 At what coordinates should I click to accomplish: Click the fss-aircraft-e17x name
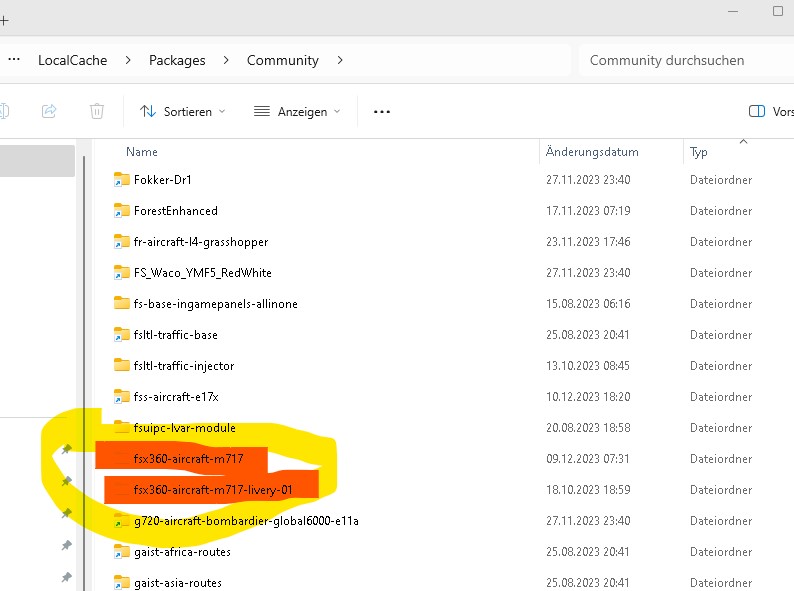tap(176, 397)
